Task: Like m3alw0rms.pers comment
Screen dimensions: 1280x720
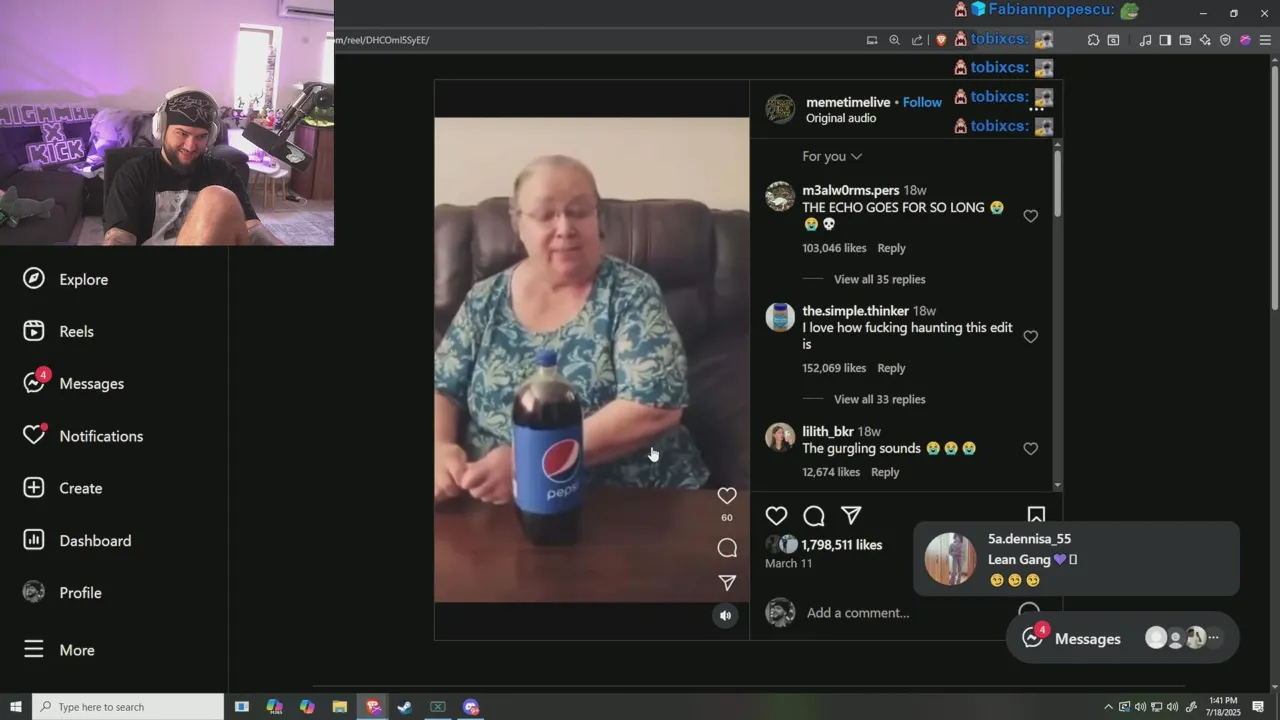Action: point(1030,216)
